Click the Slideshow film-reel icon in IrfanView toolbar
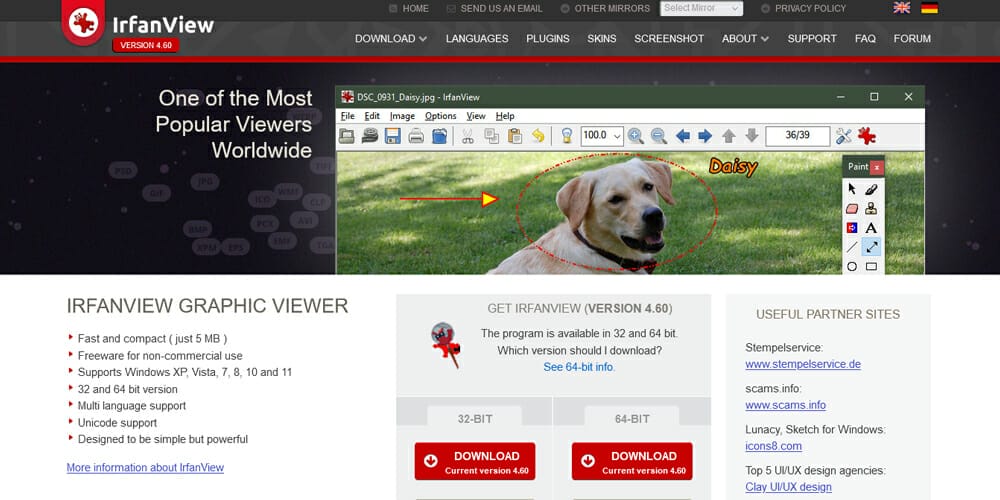Screen dimensions: 1000x500 (370, 136)
